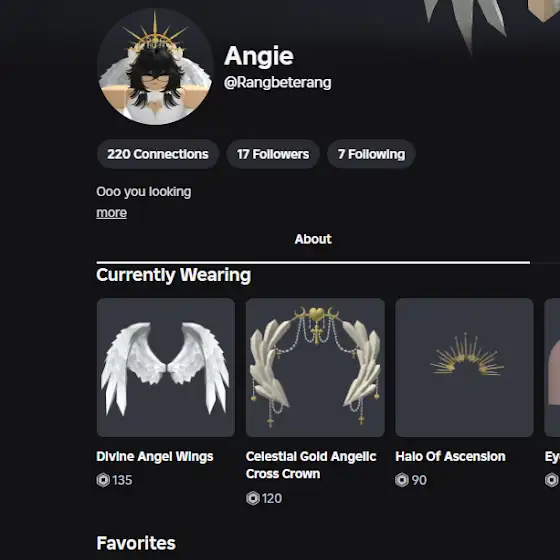Click Robux icon beside the 120 price
The height and width of the screenshot is (560, 560).
(x=253, y=498)
